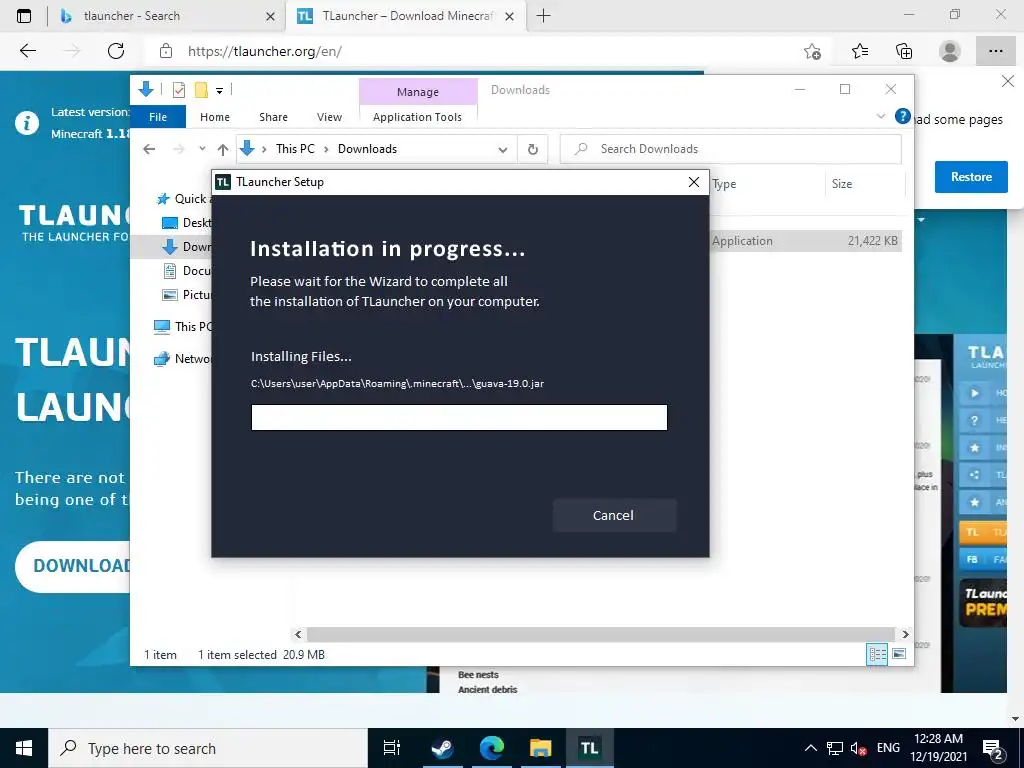Click the horizontal scrollbar in Explorer

[600, 634]
